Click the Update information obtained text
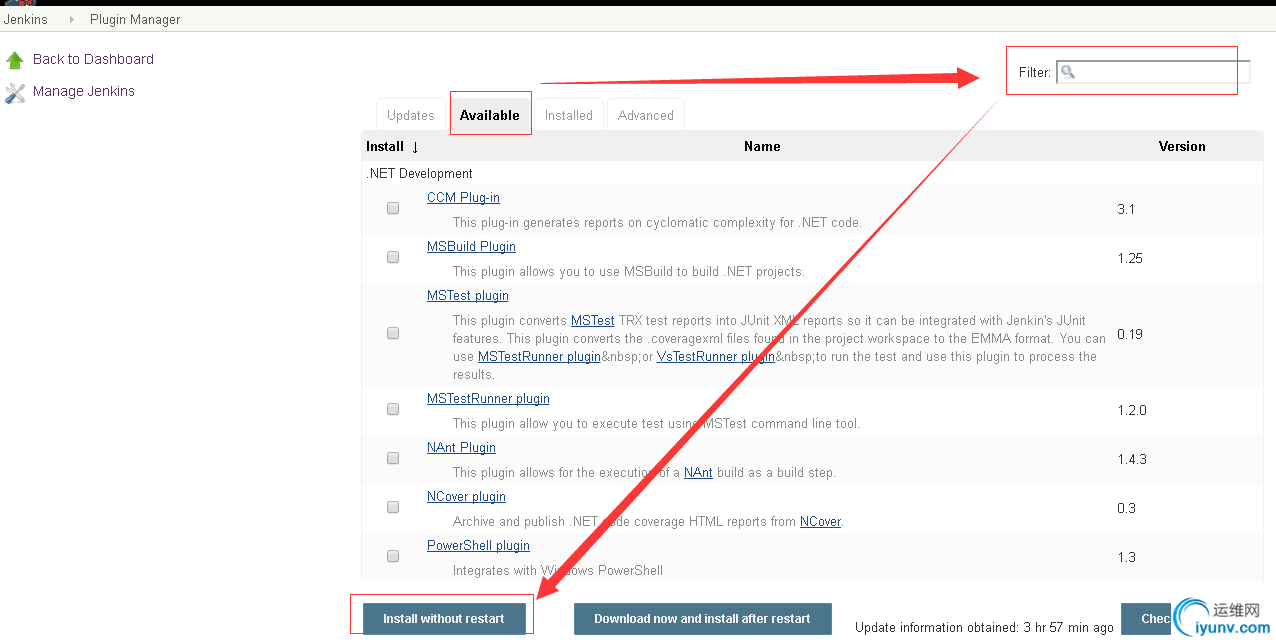Screen dimensions: 1276x644 (984, 627)
